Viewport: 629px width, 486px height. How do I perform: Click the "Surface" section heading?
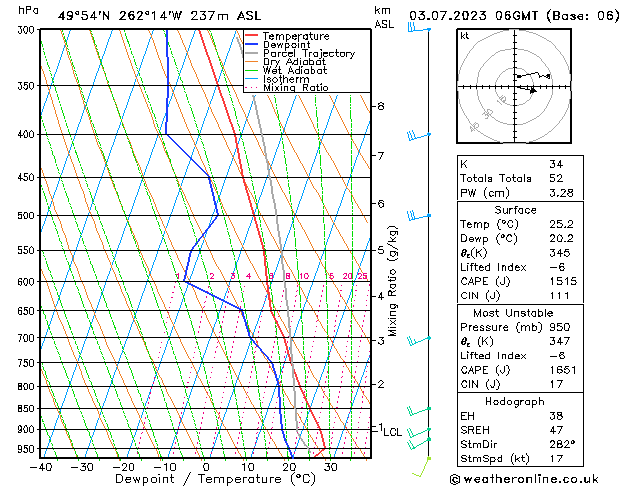(515, 210)
